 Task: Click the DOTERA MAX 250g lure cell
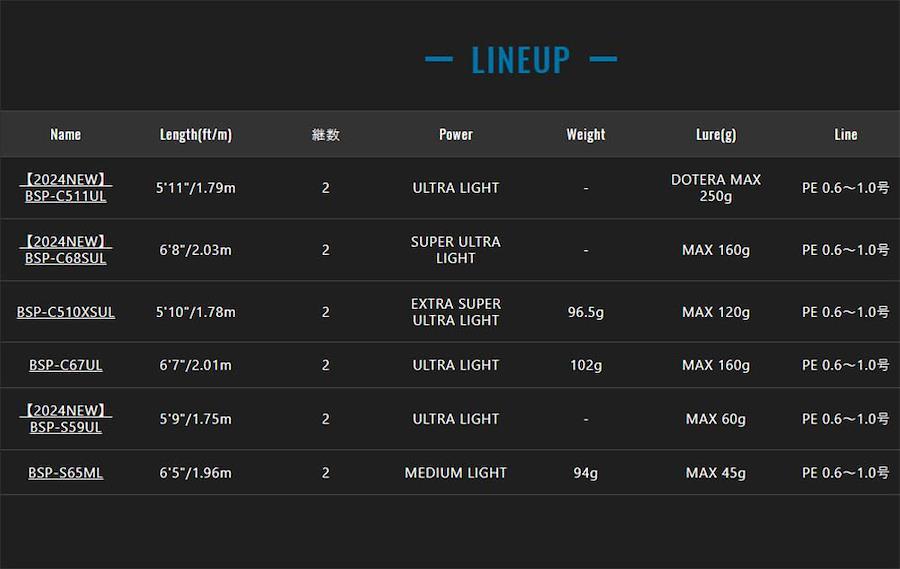(x=715, y=188)
